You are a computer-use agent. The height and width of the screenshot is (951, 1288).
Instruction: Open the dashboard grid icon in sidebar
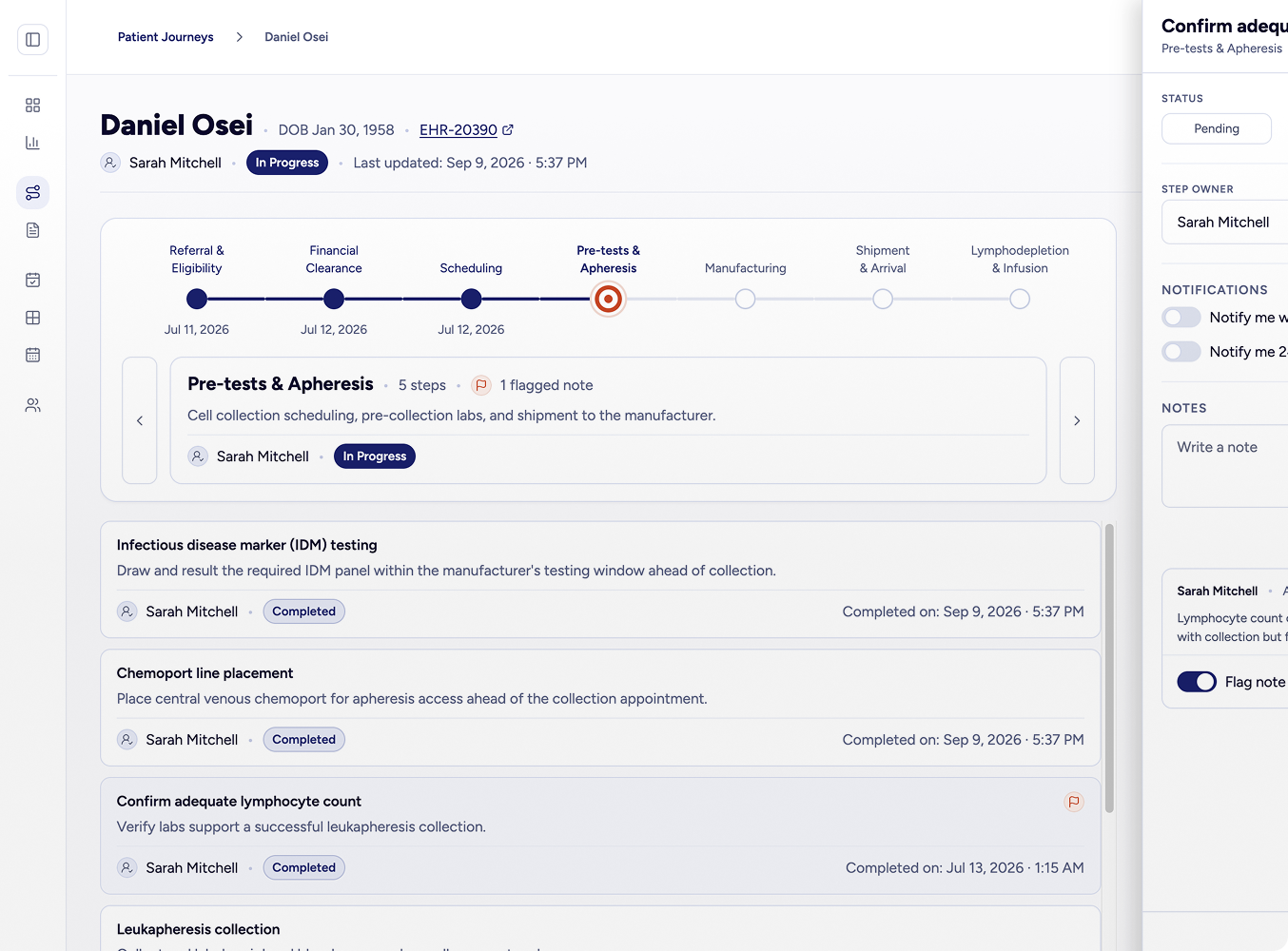[x=32, y=105]
